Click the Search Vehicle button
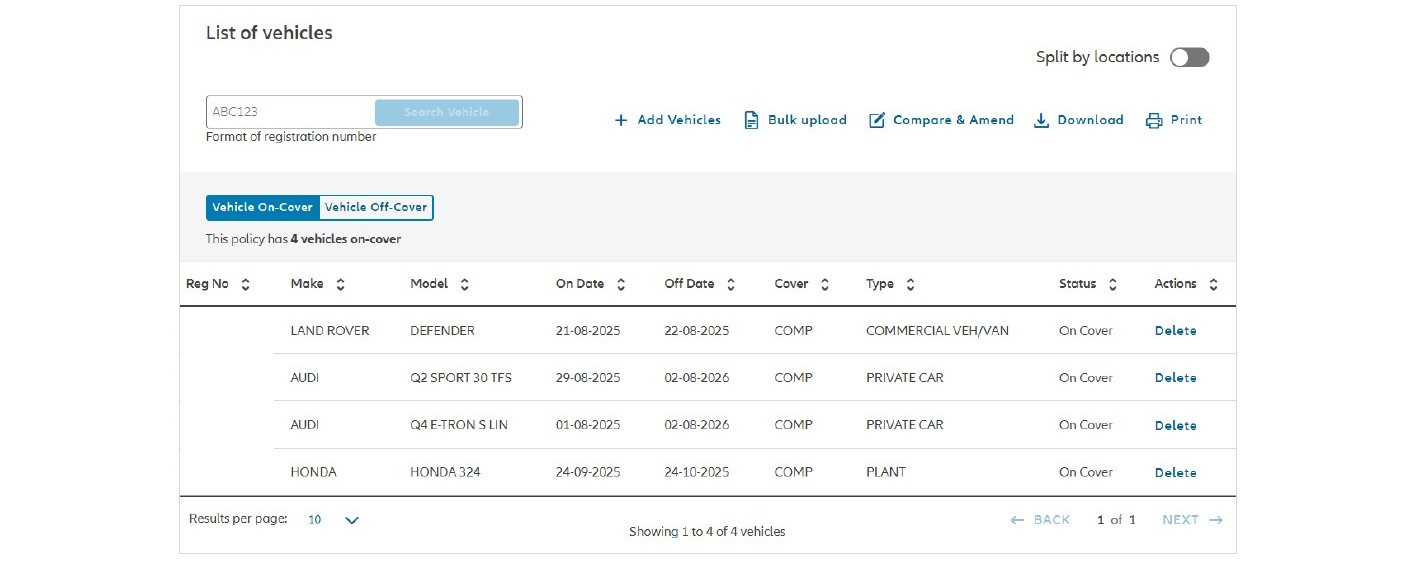Image resolution: width=1414 pixels, height=570 pixels. [x=447, y=112]
